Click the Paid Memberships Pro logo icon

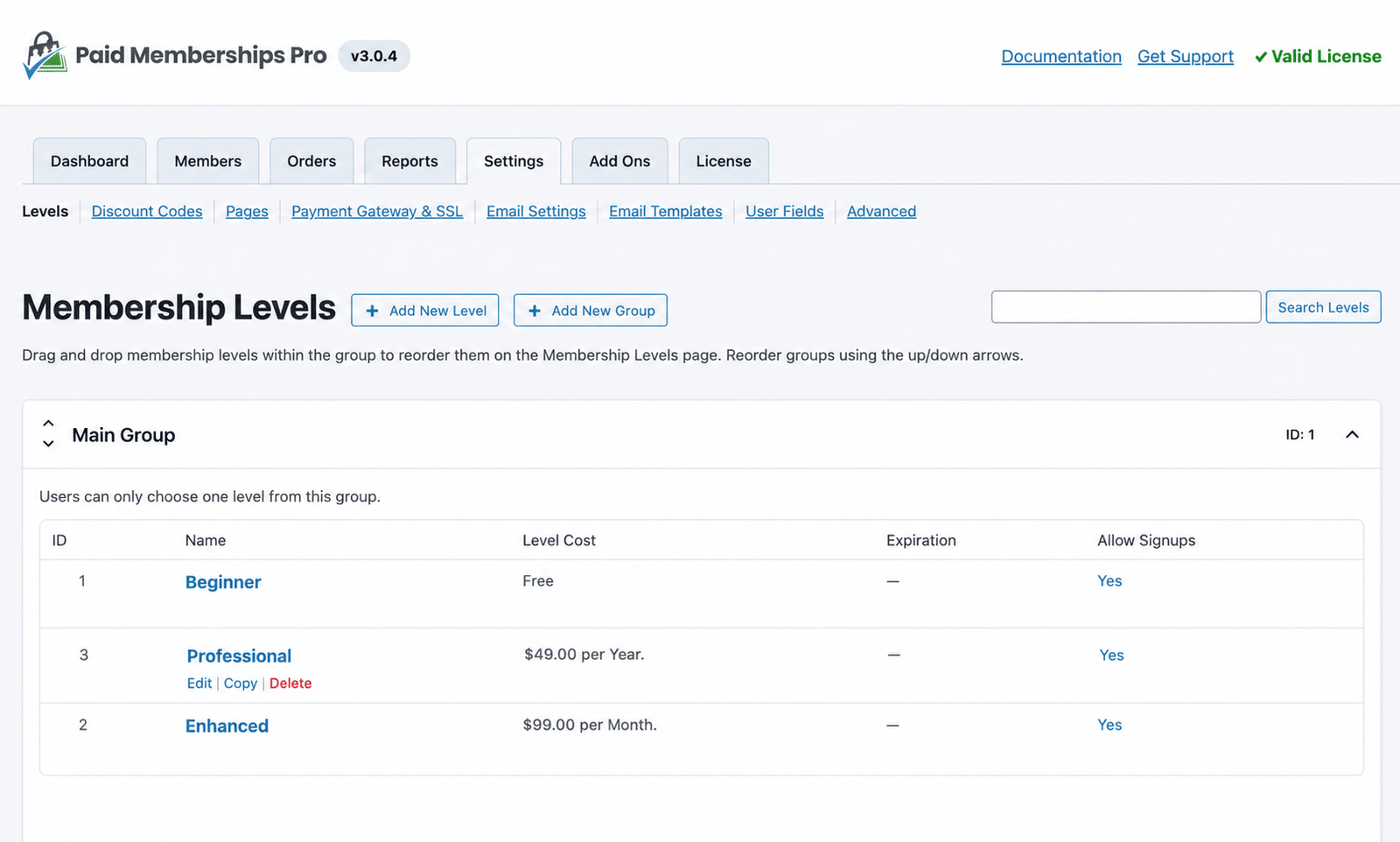[45, 55]
